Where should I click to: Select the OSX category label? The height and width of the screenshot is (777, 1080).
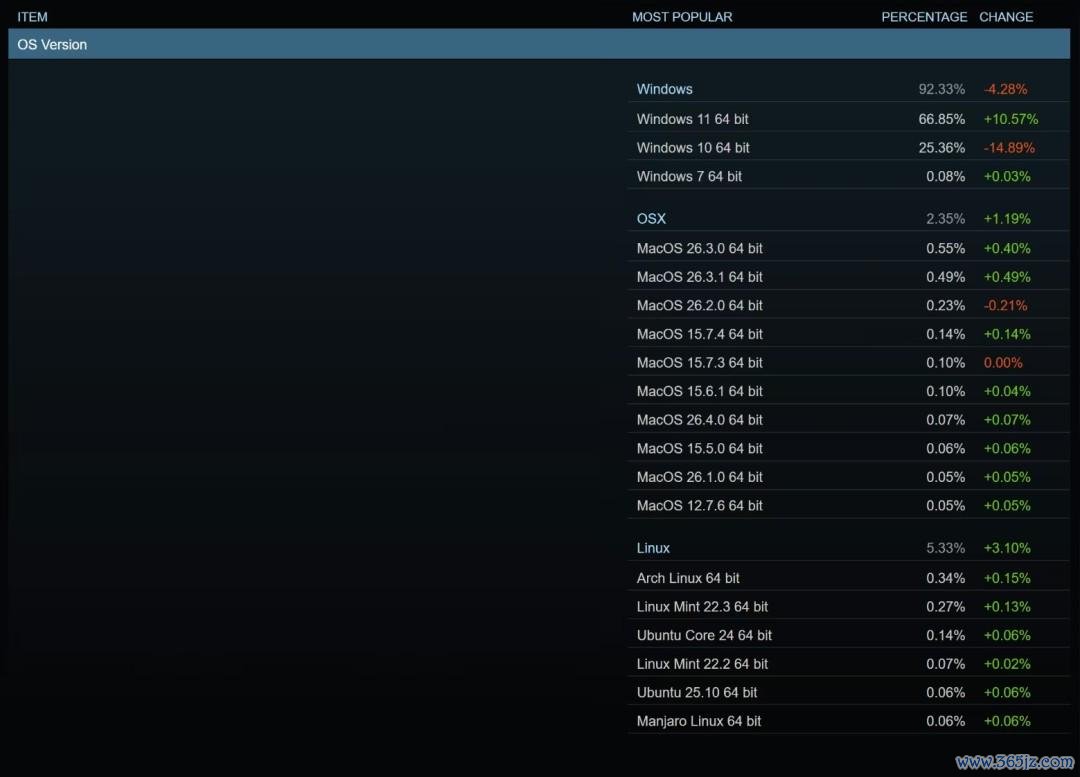pos(651,218)
